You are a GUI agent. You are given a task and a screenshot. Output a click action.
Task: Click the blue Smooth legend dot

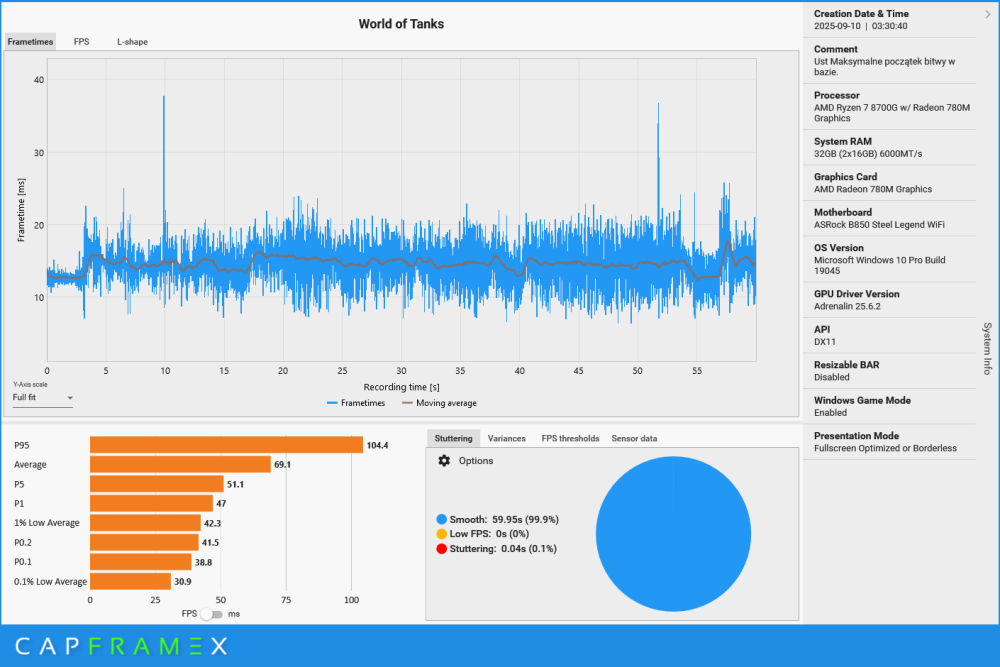coord(441,520)
